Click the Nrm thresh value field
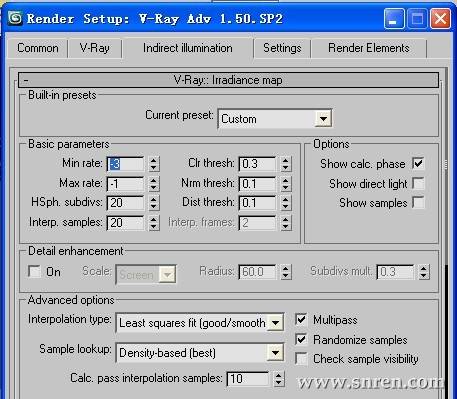 (257, 184)
